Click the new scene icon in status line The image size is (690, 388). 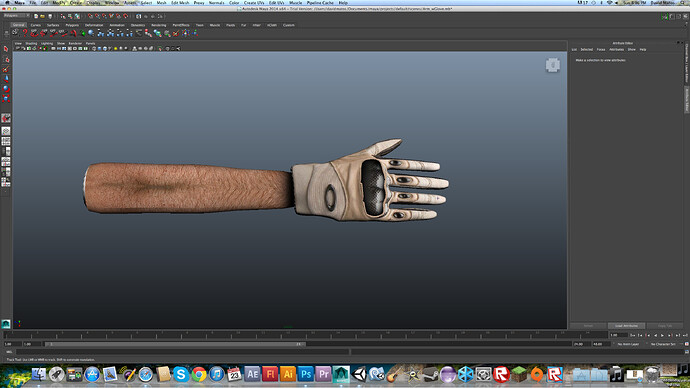pyautogui.click(x=36, y=16)
